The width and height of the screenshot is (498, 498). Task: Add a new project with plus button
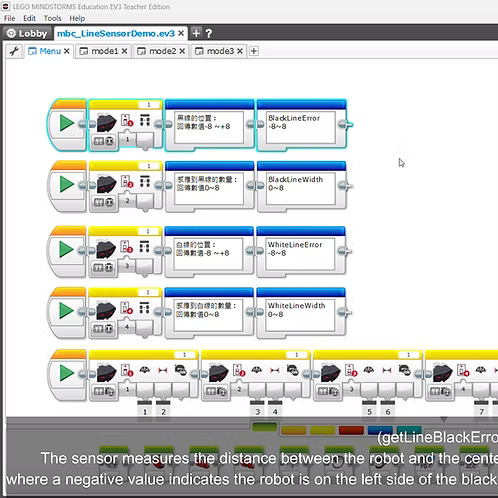(x=196, y=33)
